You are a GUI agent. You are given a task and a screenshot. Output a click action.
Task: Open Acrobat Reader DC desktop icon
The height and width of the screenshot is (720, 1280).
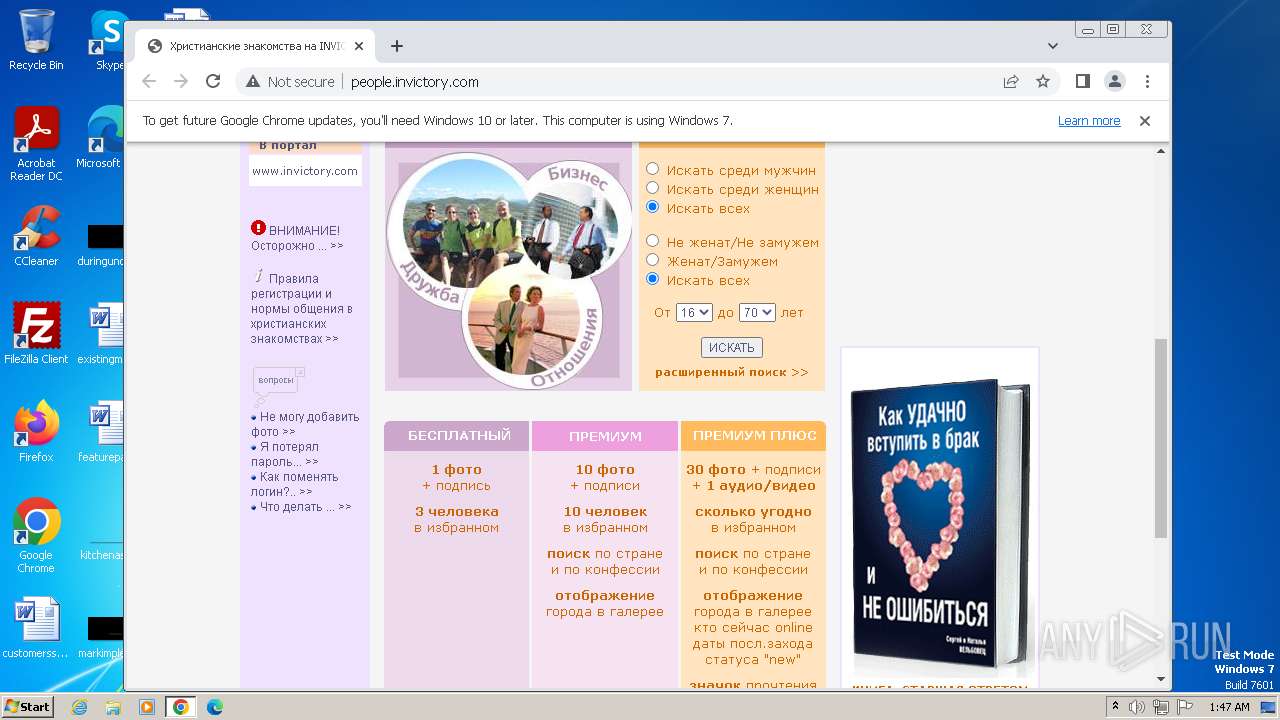coord(36,144)
